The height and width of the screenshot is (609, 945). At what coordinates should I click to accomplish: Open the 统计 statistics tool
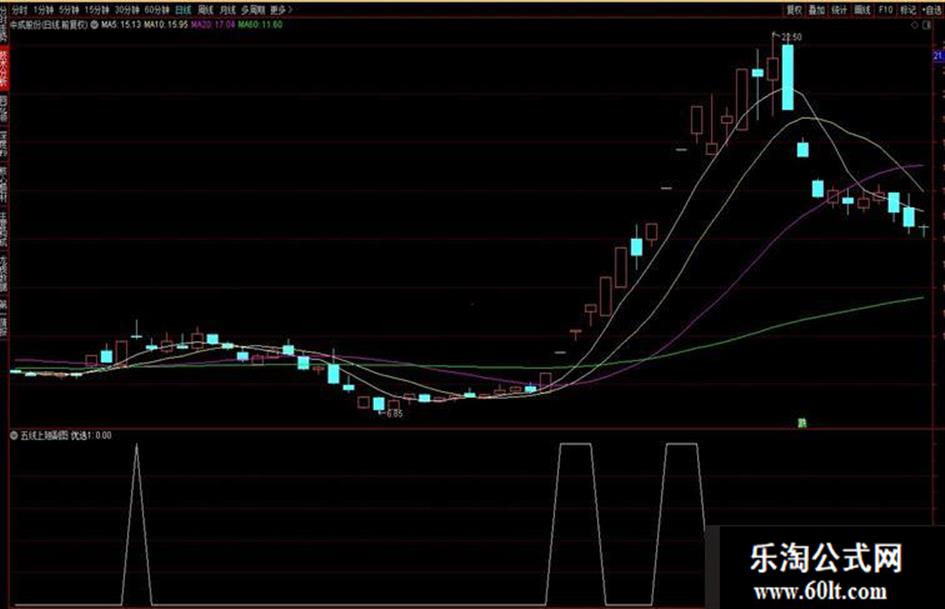839,10
